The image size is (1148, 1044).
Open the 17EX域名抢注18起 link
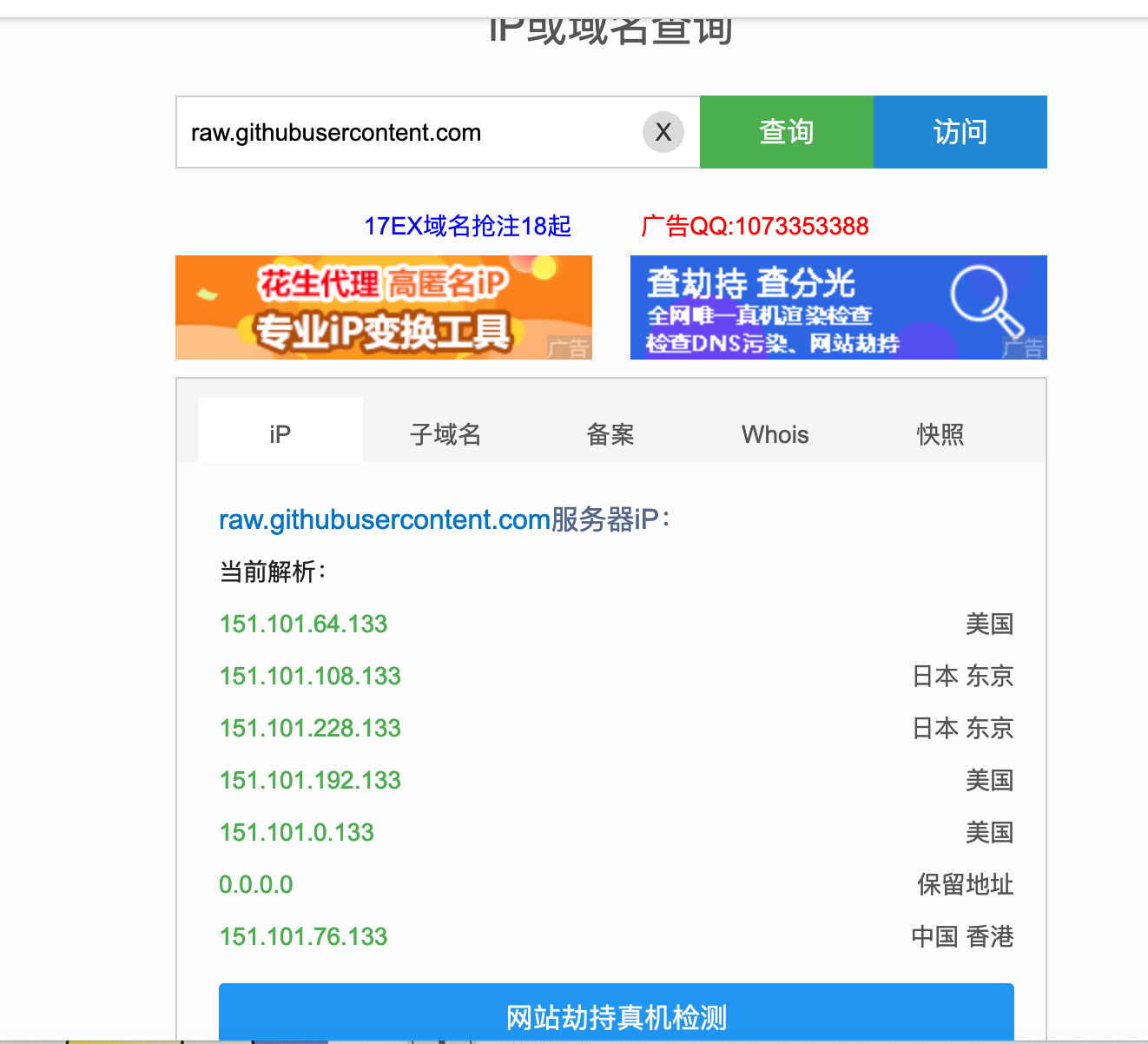[x=468, y=226]
